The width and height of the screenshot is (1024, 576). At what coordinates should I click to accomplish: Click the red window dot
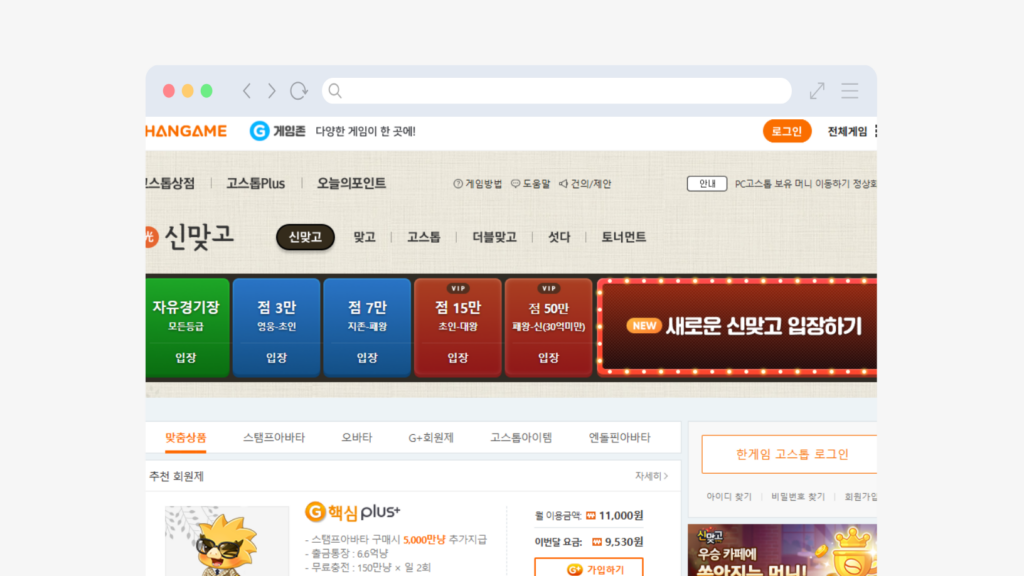point(168,91)
